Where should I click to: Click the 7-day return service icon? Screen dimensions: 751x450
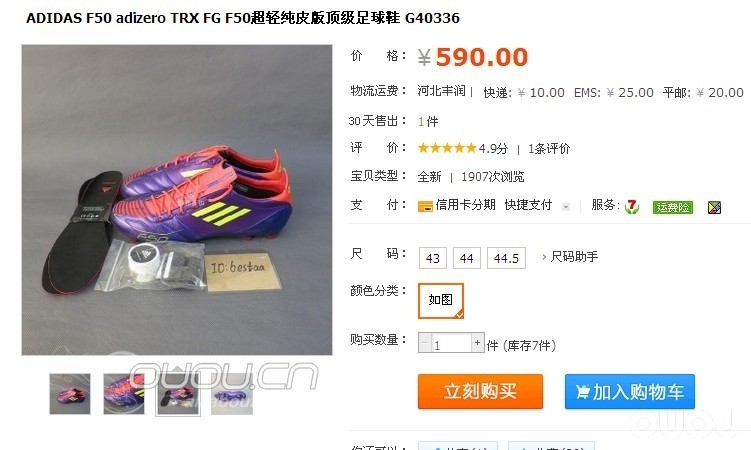click(x=632, y=206)
